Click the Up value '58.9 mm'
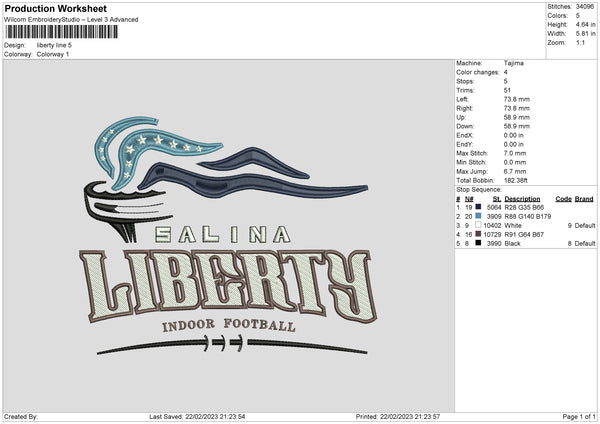Screen dimensions: 600x424 coord(517,117)
